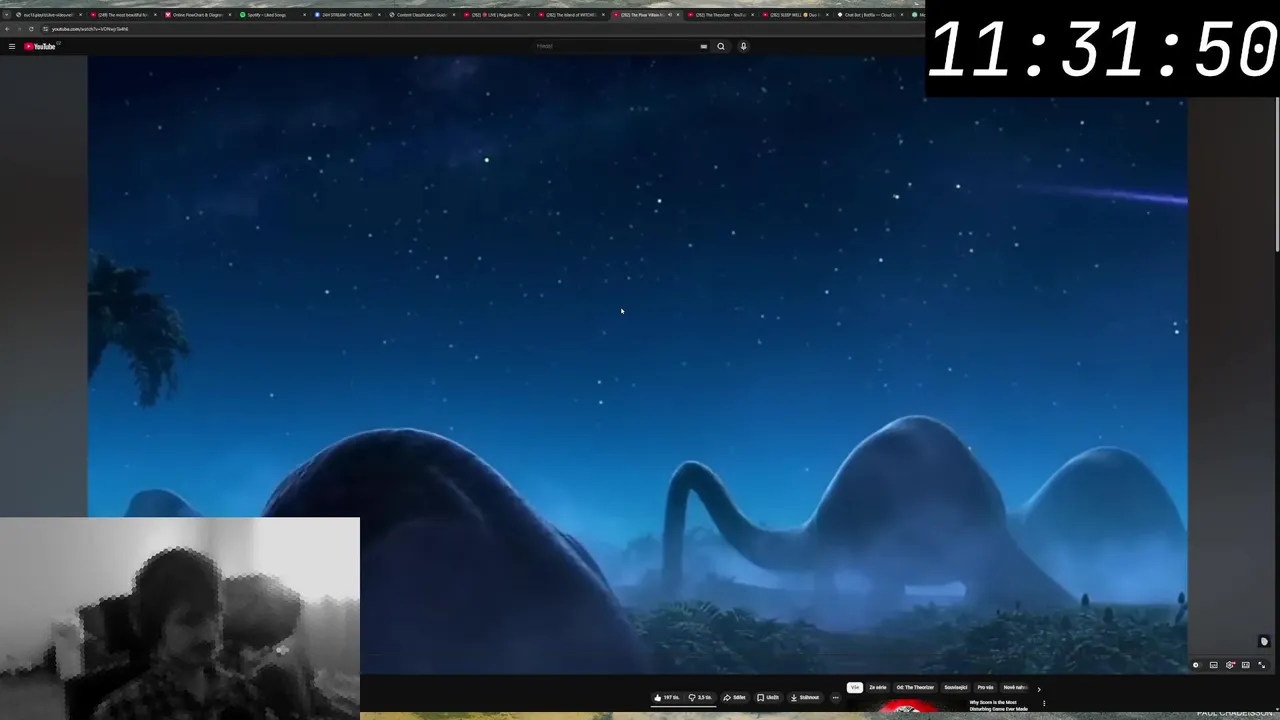Enter fullscreen with the player fullscreen icon
Image resolution: width=1280 pixels, height=720 pixels.
pos(1262,665)
